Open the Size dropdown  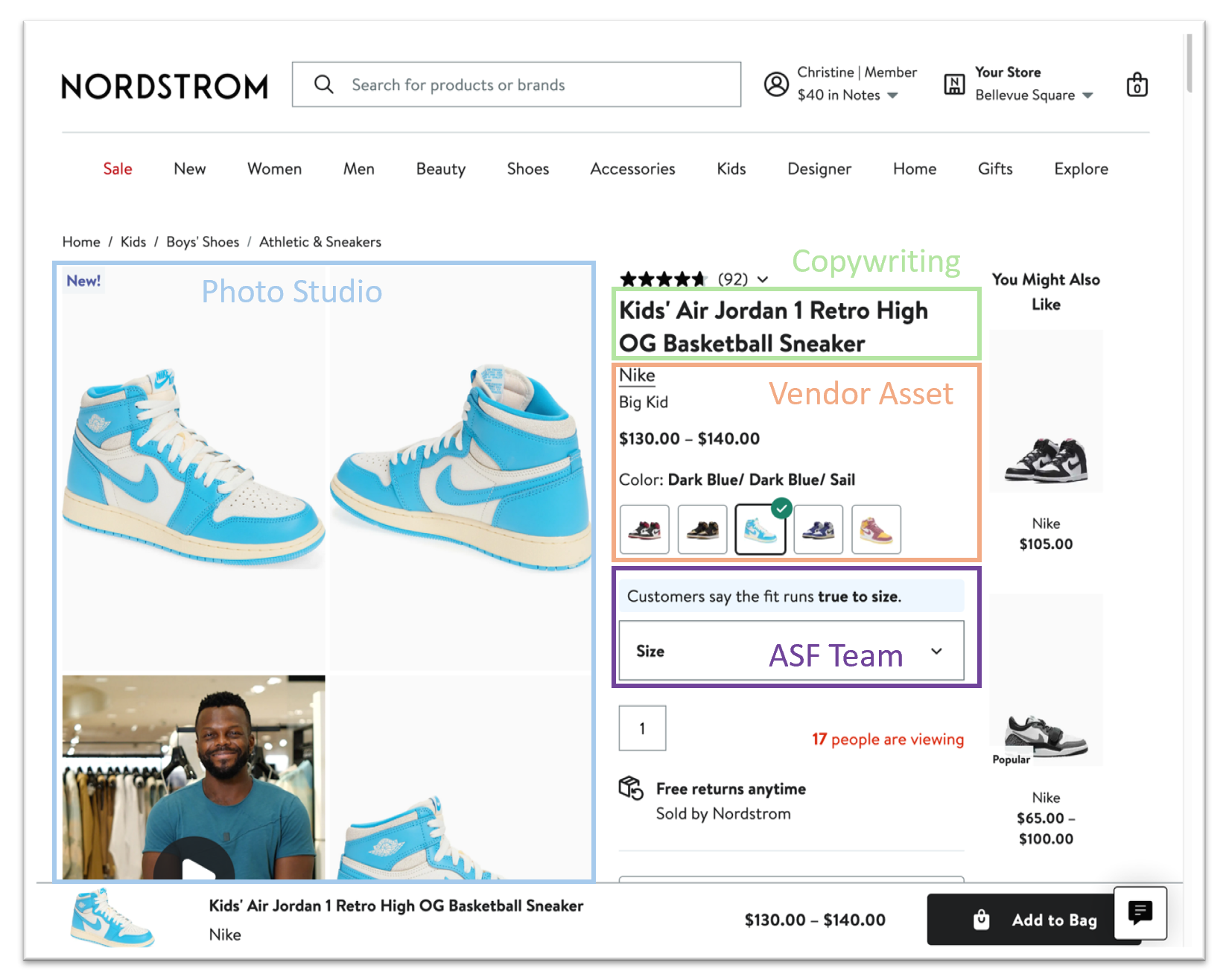(792, 651)
